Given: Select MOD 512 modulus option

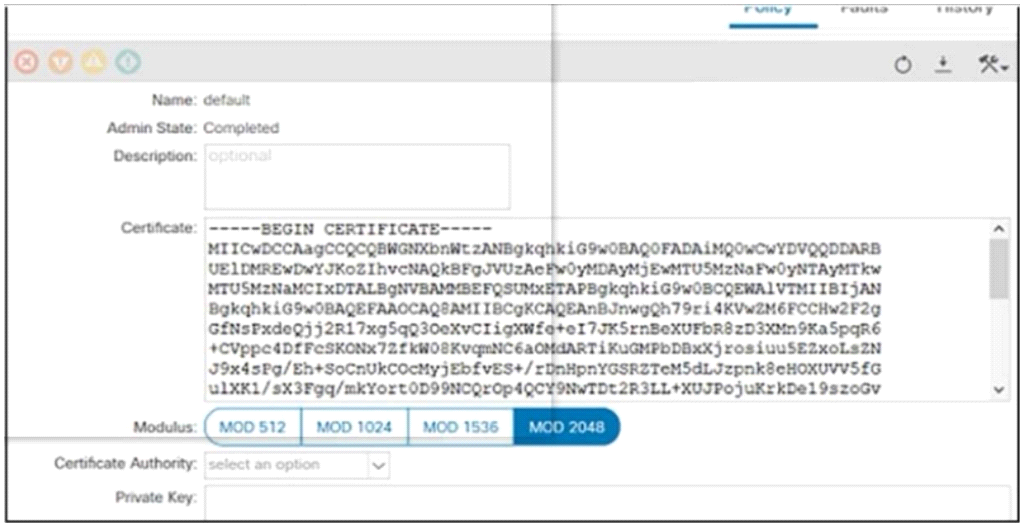Looking at the screenshot, I should [253, 427].
